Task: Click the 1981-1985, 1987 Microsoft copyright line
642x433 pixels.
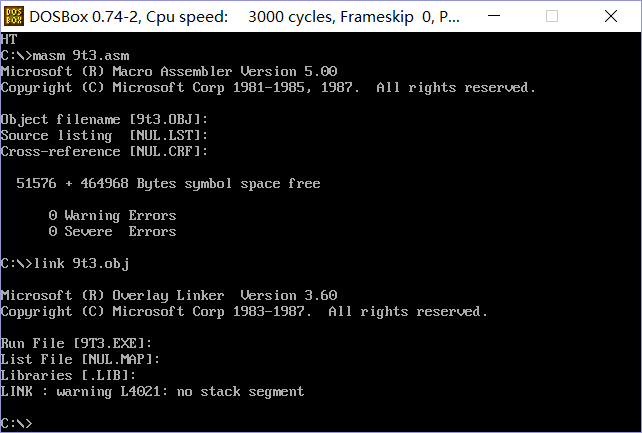Action: tap(268, 88)
